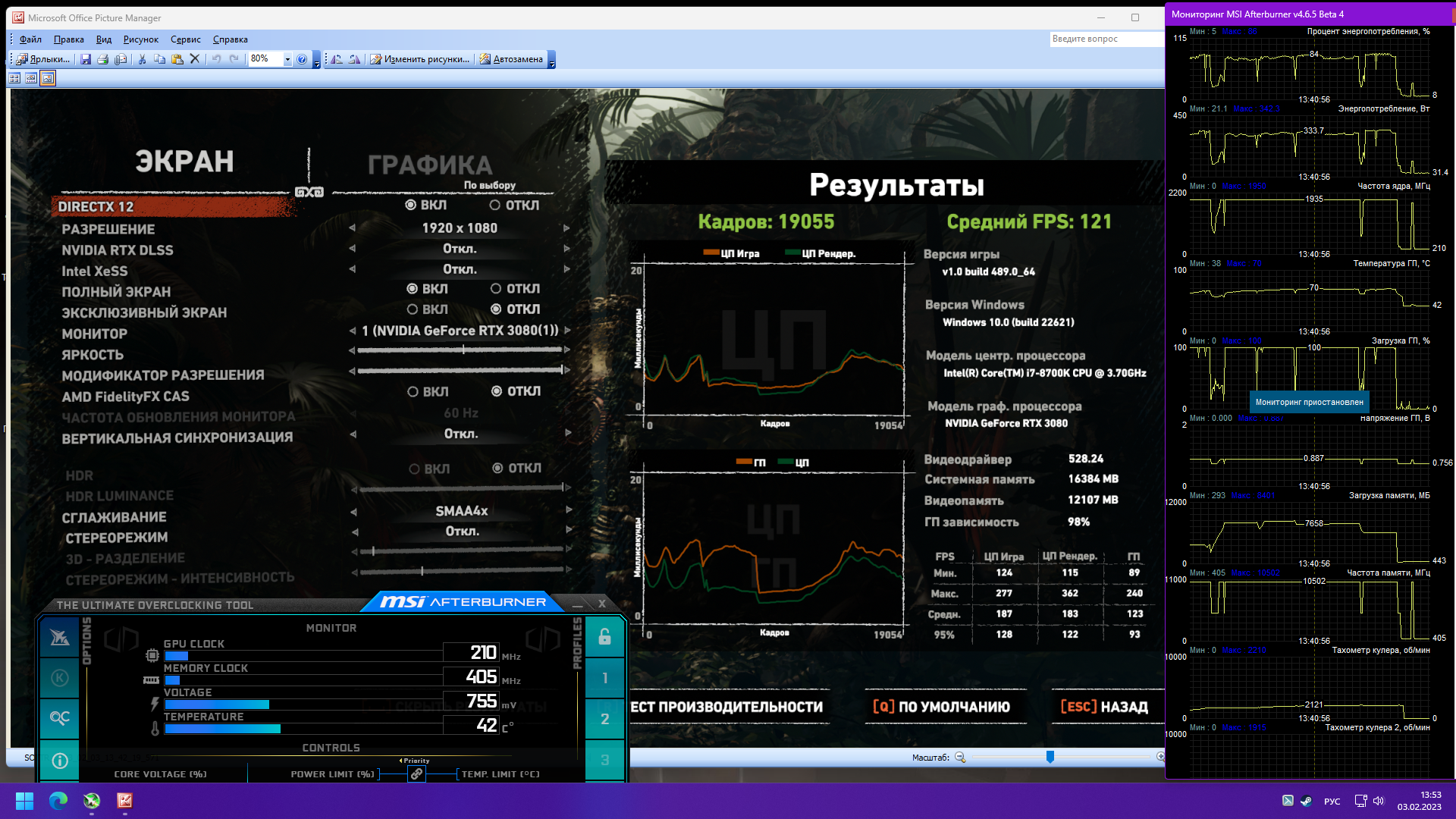Switch to Filmstrip view icon
This screenshot has width=1456, height=819.
coord(31,78)
